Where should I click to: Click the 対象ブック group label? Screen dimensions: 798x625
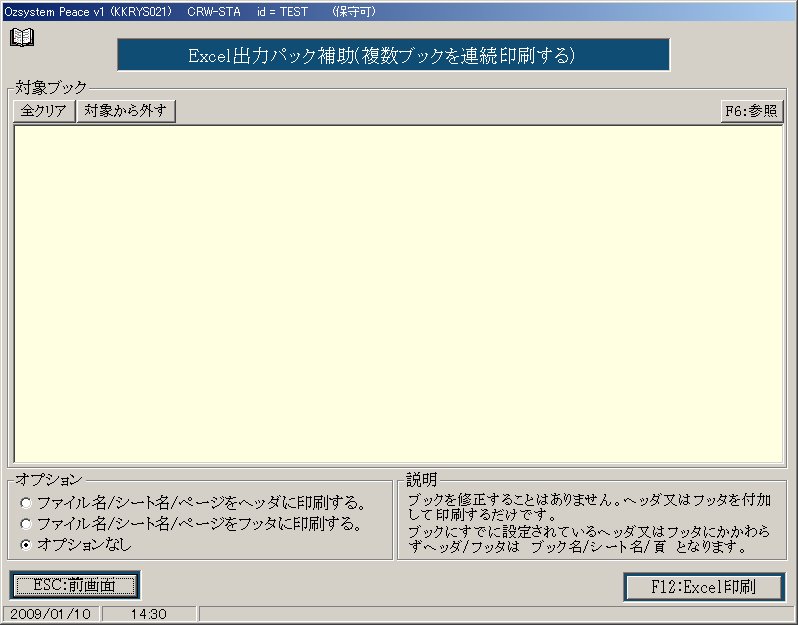tap(51, 88)
